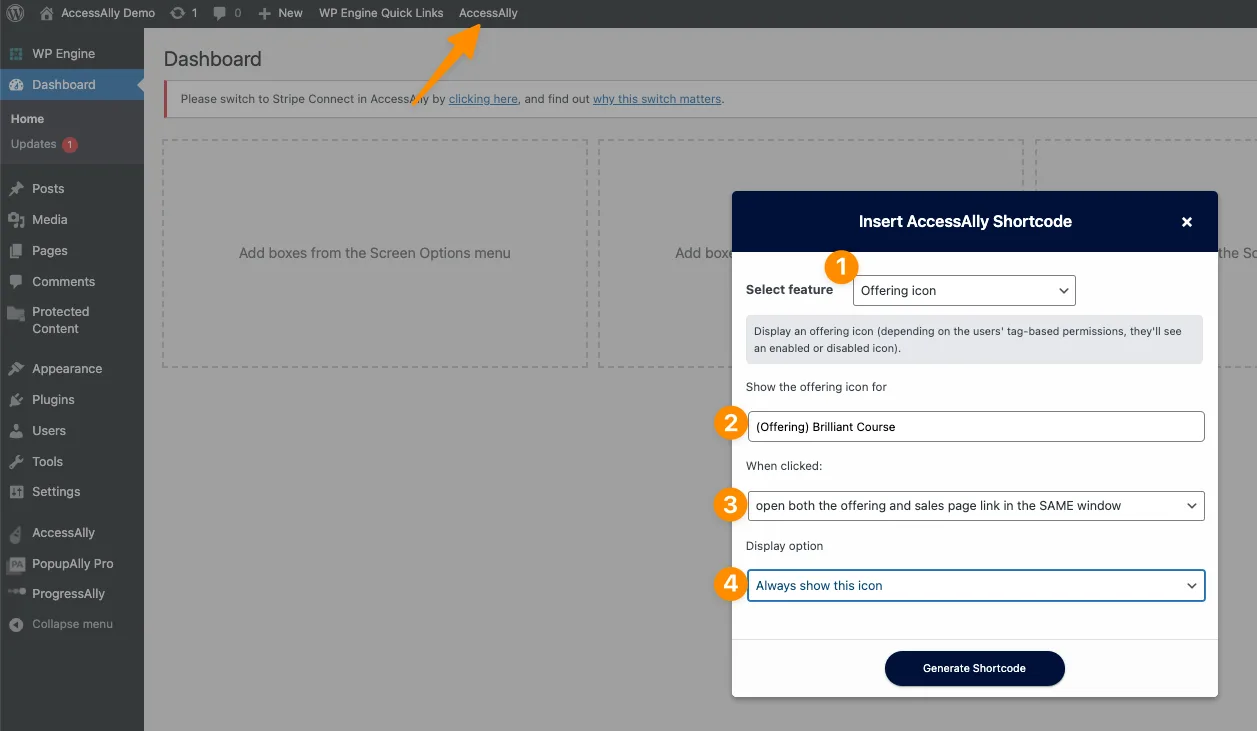Click the Dashboard page heading

(x=213, y=59)
